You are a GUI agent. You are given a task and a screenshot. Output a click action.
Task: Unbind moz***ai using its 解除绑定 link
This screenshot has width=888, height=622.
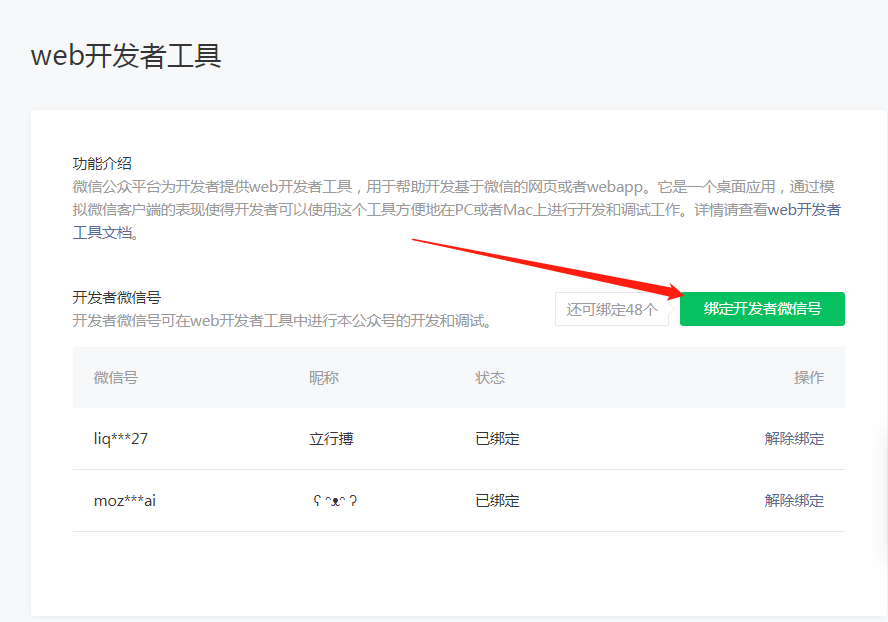coord(794,501)
